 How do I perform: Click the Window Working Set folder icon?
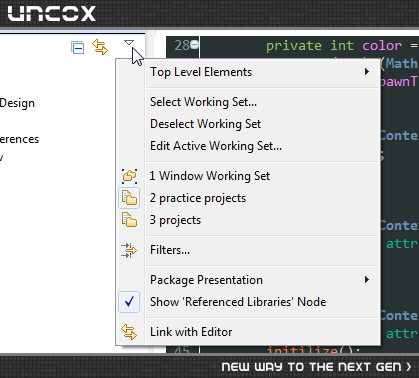129,176
